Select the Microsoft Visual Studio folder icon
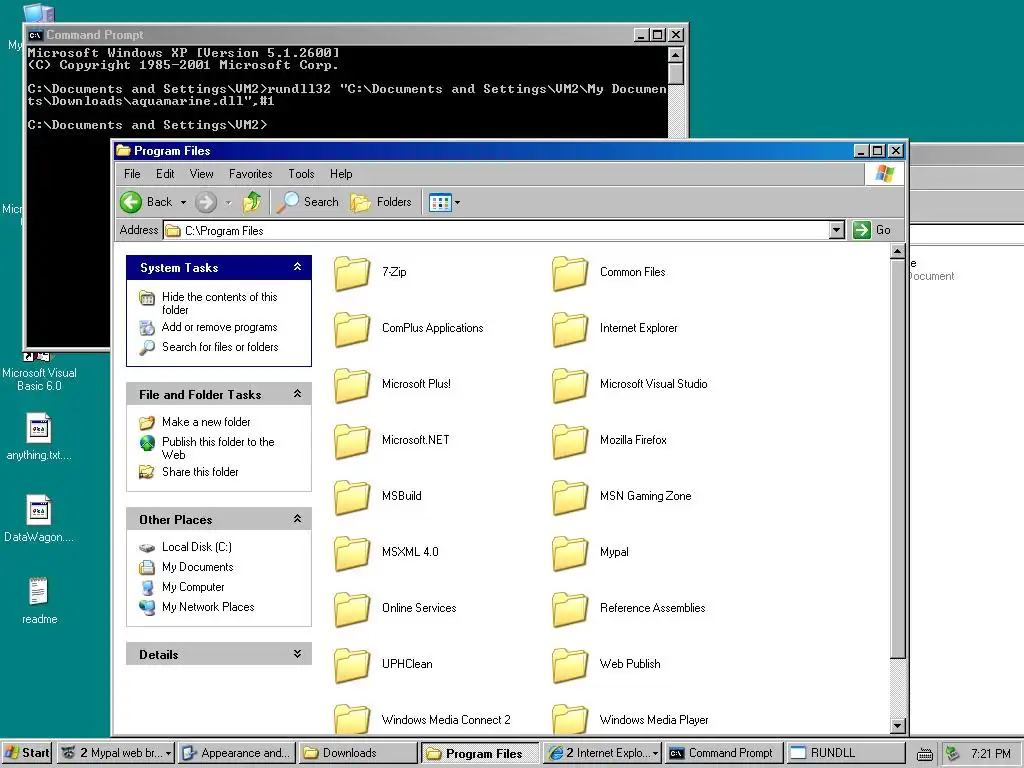 [570, 385]
